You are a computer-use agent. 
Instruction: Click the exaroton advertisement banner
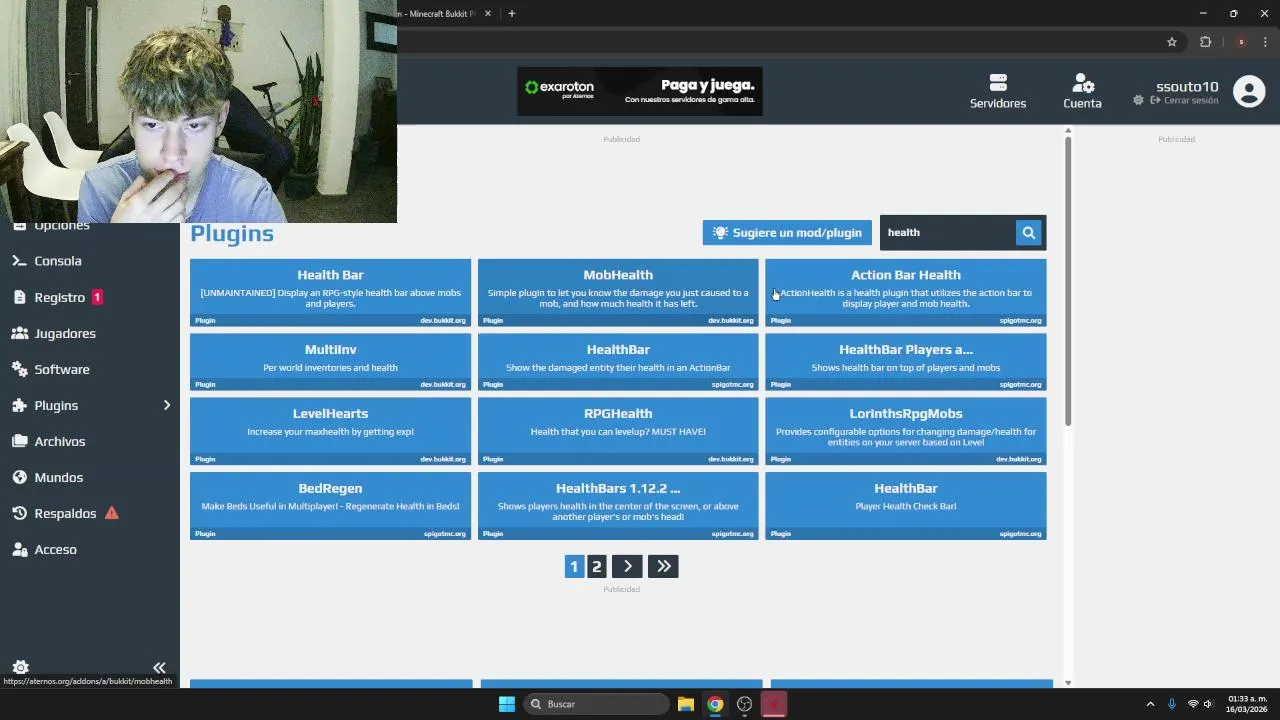(640, 91)
